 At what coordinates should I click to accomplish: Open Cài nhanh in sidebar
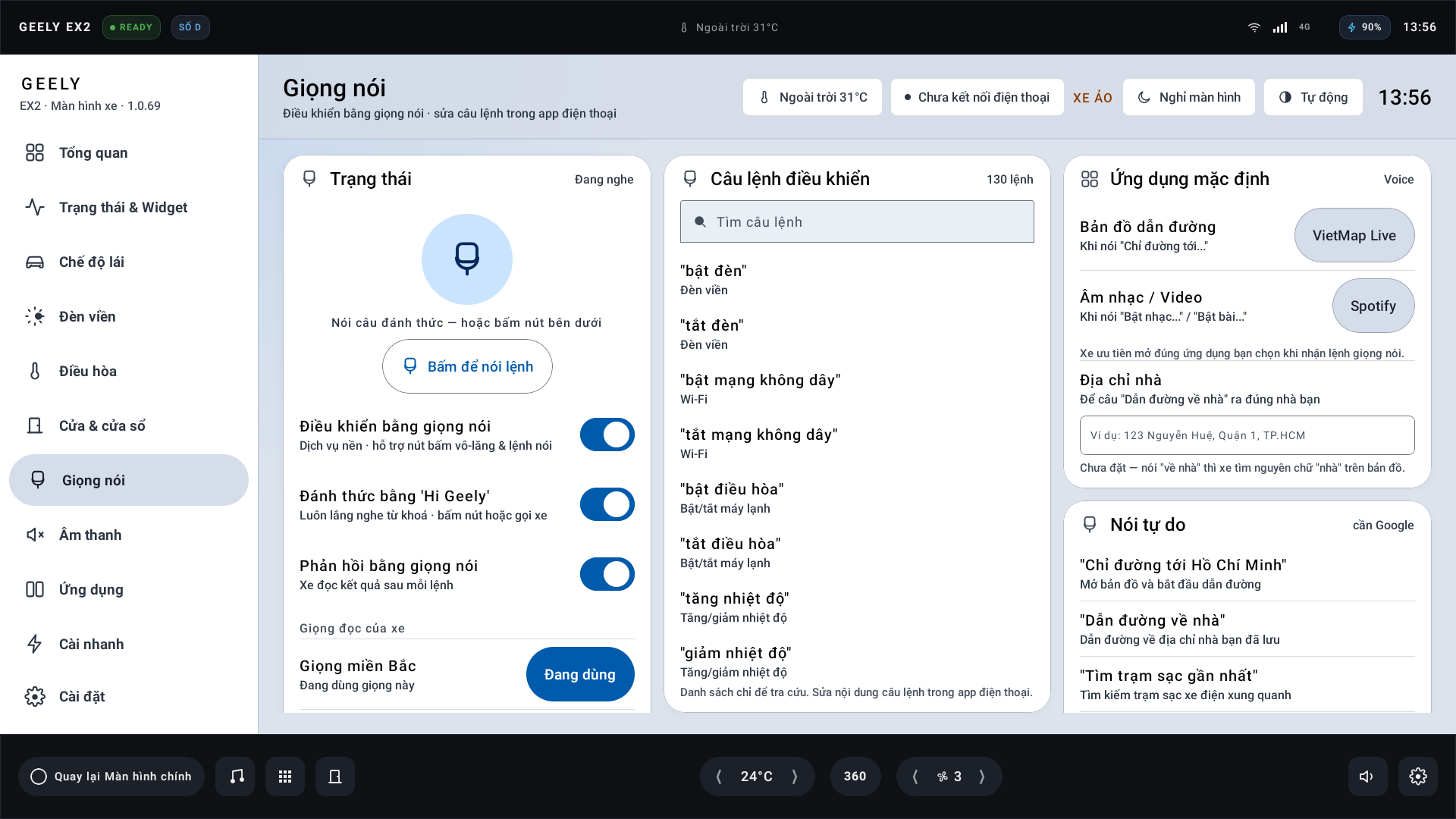129,644
